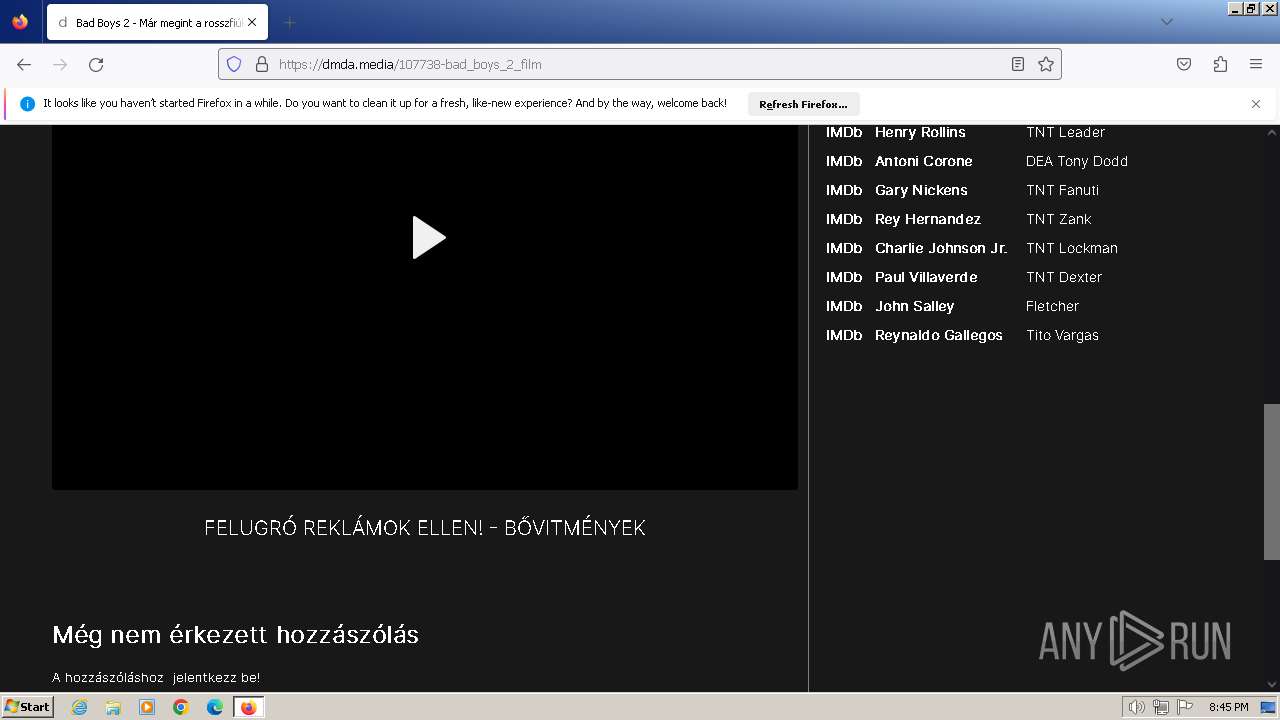Open IMDb link for Paul Villaverde
1280x720 pixels.
(844, 277)
